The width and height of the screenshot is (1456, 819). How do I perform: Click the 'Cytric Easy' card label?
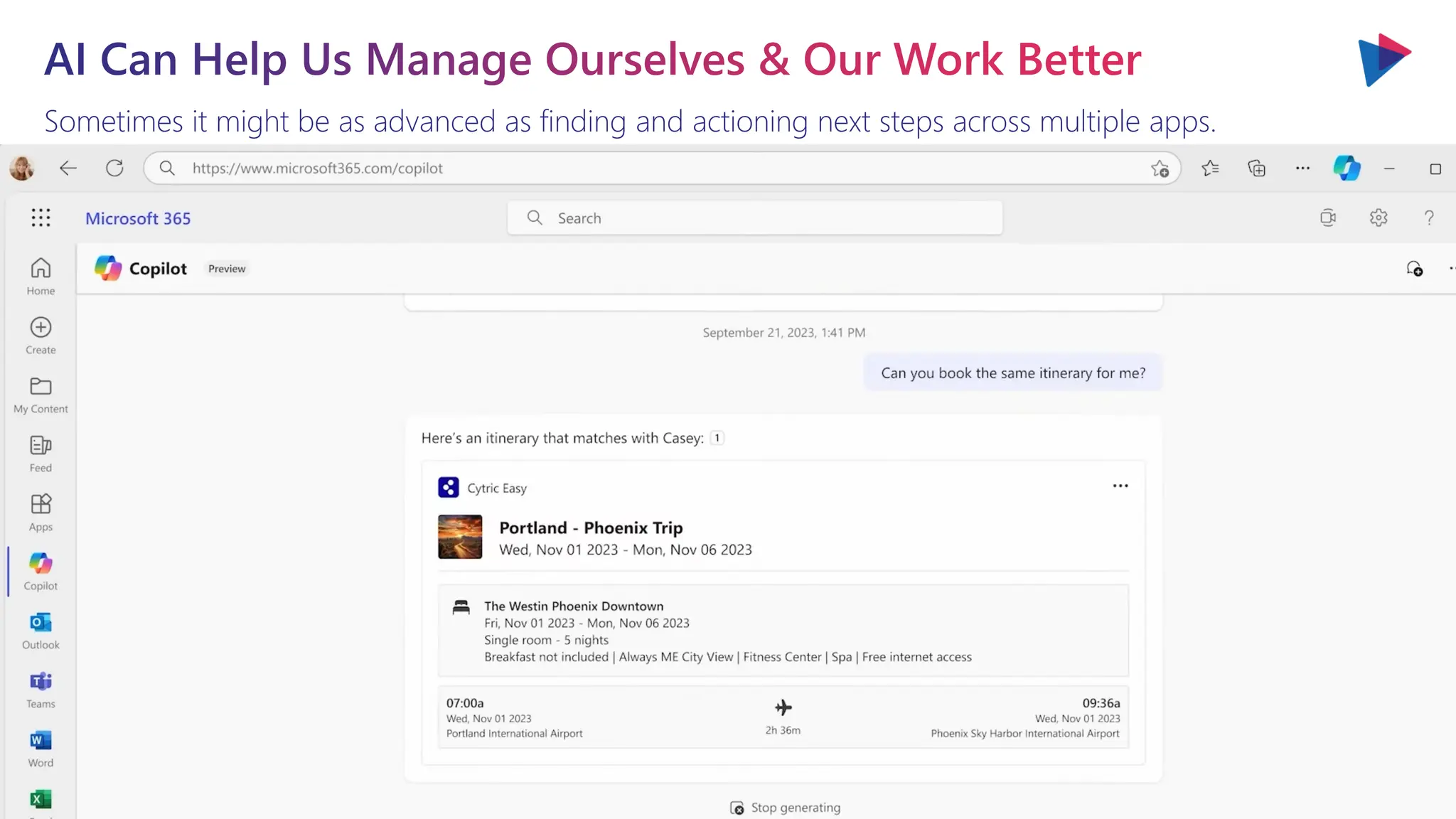(x=497, y=488)
